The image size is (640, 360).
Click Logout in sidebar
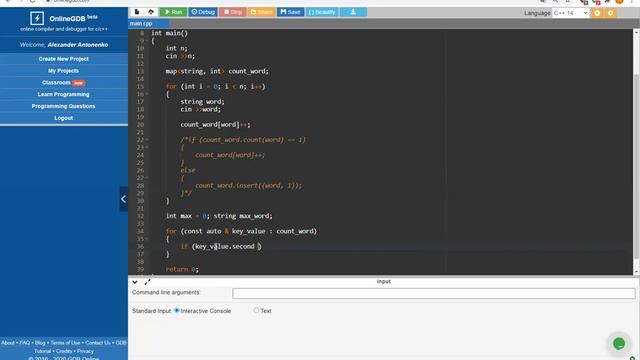[x=64, y=118]
